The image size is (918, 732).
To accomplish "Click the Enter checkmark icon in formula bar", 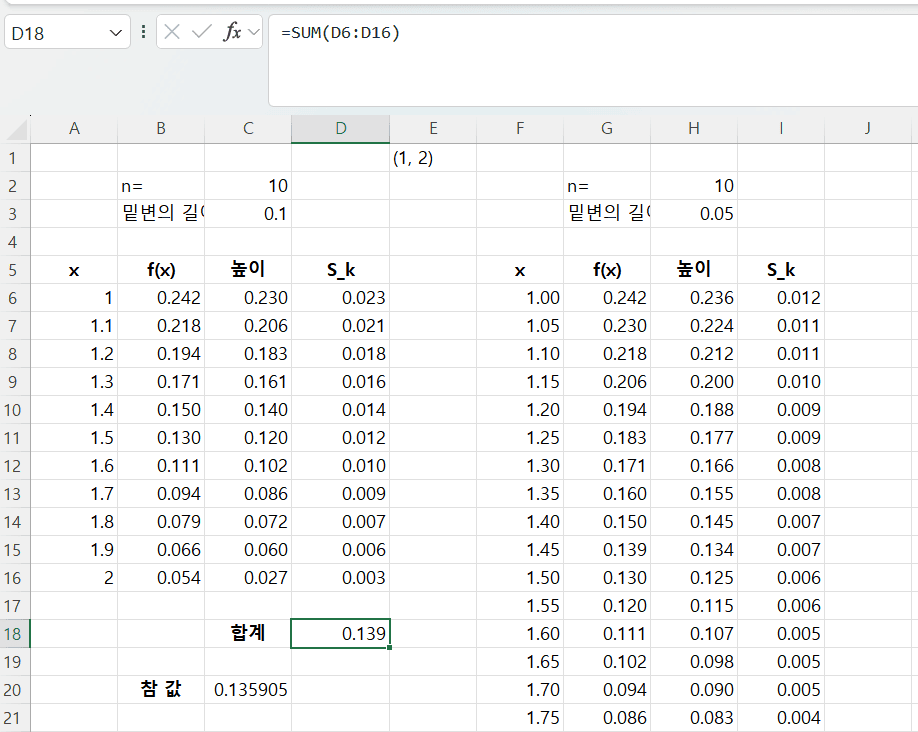I will coord(201,32).
